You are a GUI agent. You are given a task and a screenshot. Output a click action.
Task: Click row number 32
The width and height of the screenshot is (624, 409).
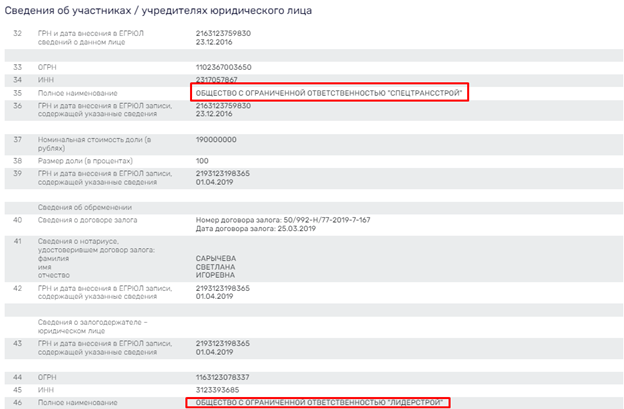click(17, 33)
